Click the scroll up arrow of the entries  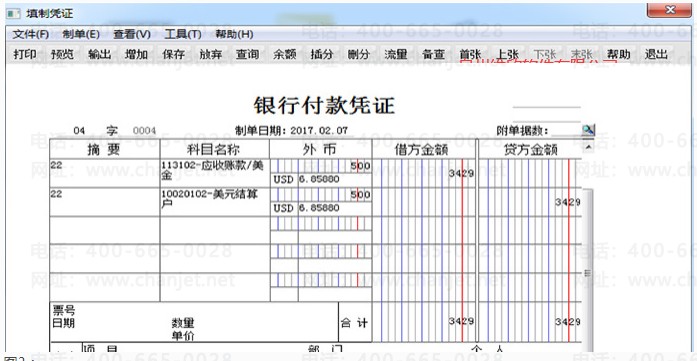(x=588, y=146)
